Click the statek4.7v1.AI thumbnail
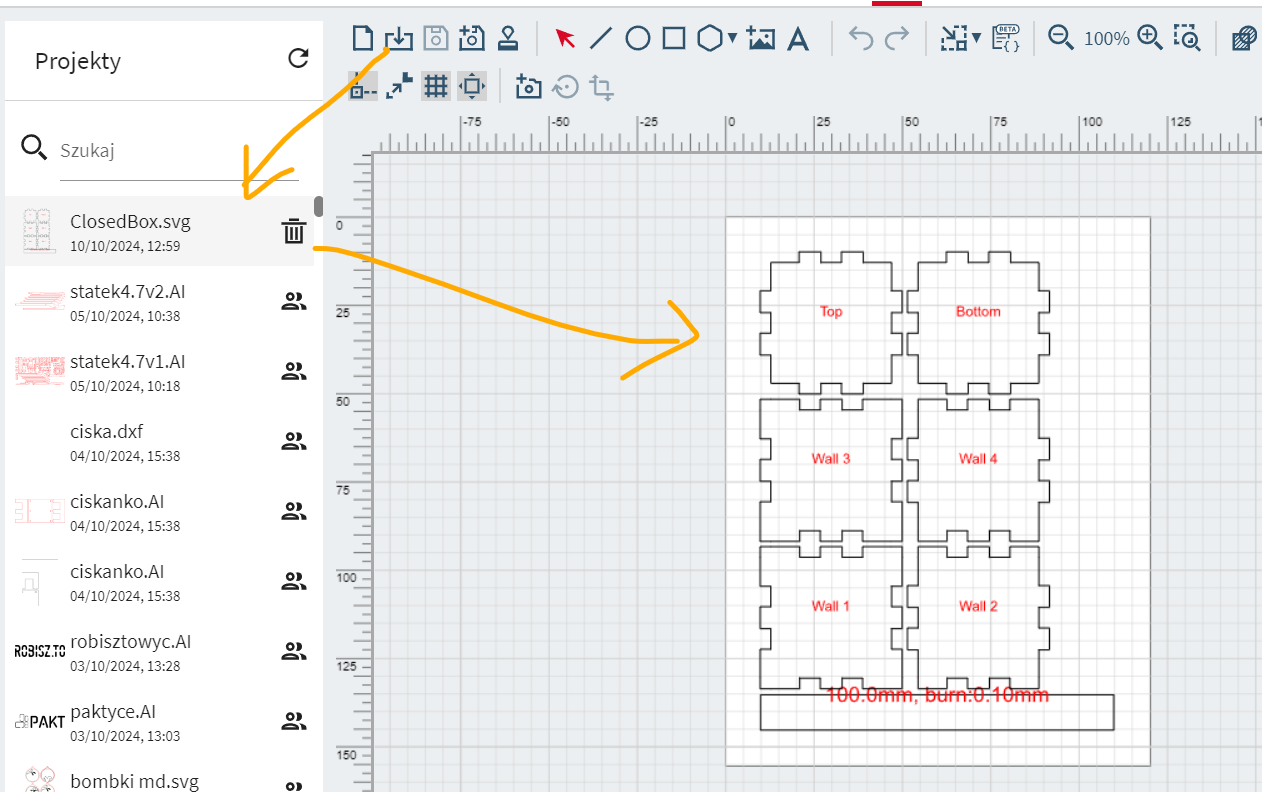 [40, 371]
